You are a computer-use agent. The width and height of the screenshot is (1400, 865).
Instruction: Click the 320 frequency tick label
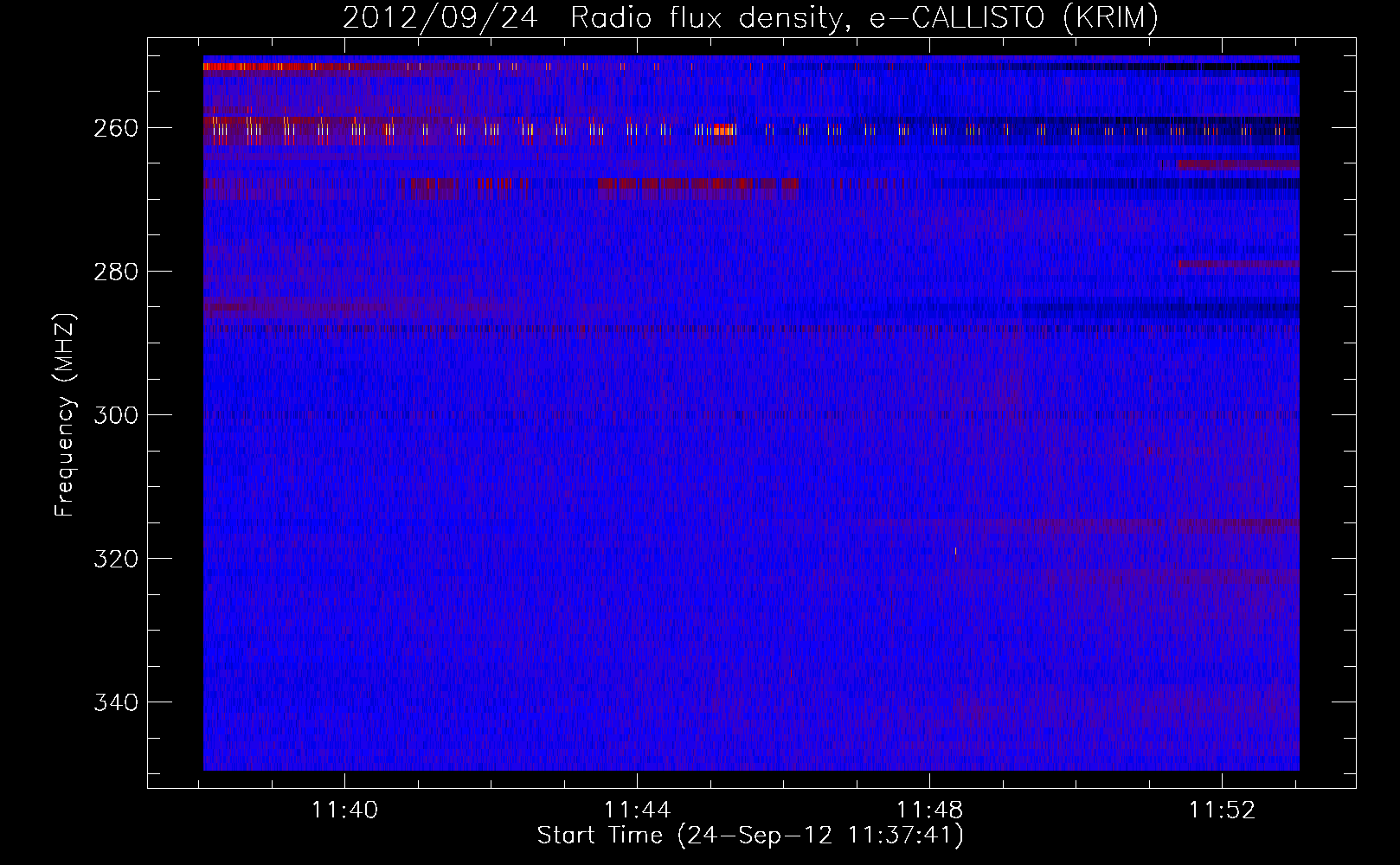[116, 559]
